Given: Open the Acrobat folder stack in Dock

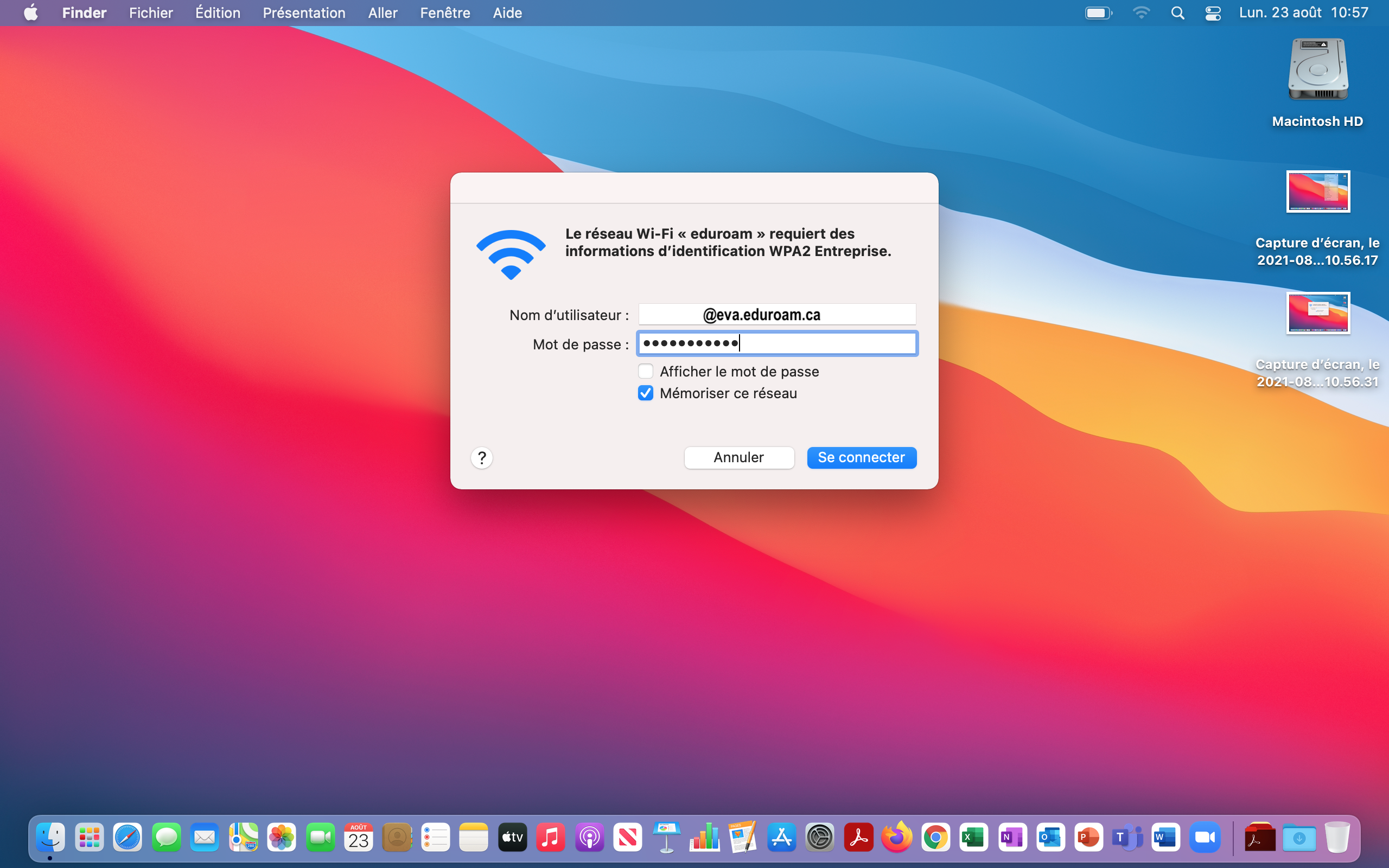Looking at the screenshot, I should (x=1260, y=838).
